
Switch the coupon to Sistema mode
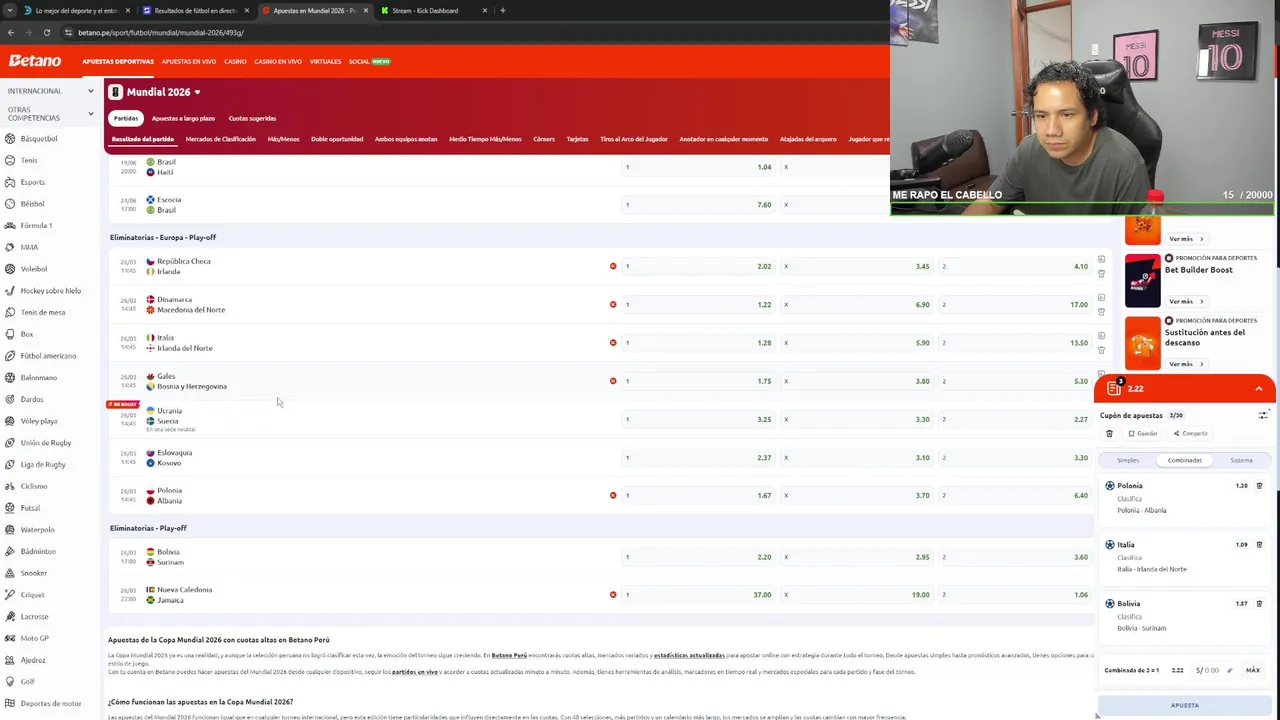pyautogui.click(x=1241, y=460)
